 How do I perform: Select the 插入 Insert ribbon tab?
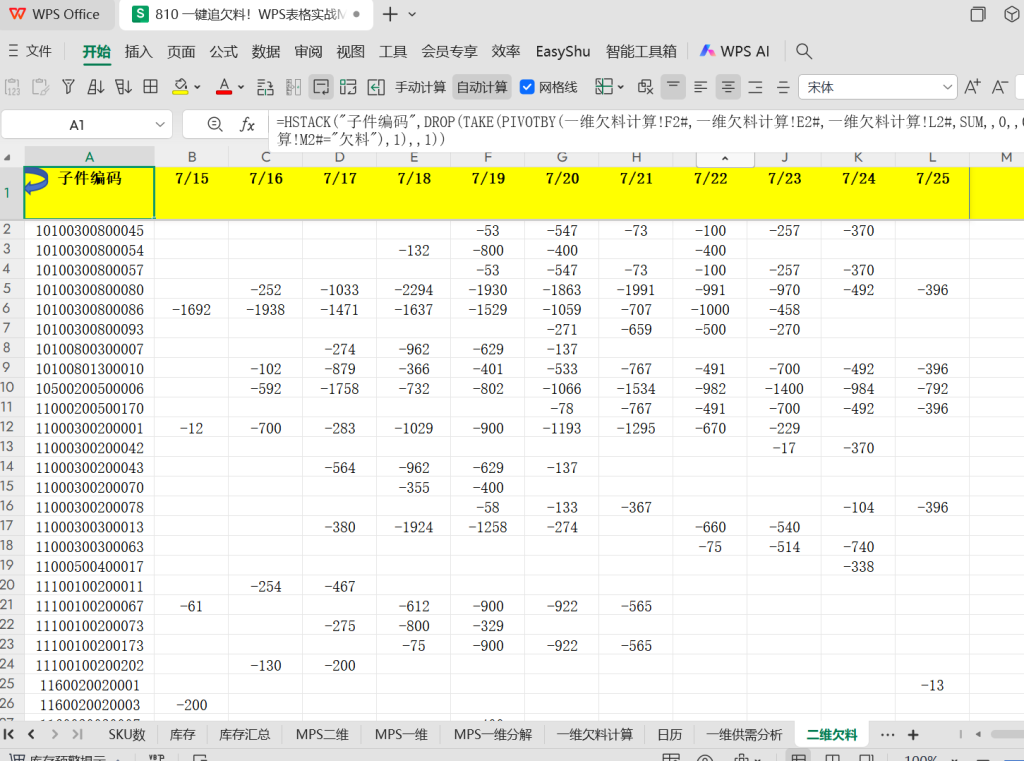138,51
